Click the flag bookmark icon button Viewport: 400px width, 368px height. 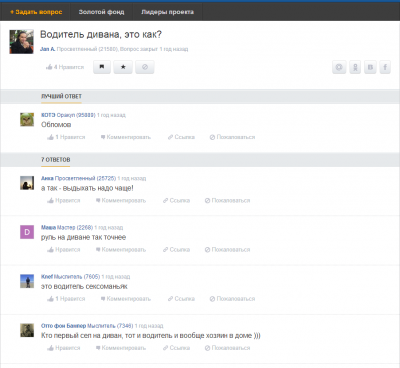(x=102, y=67)
